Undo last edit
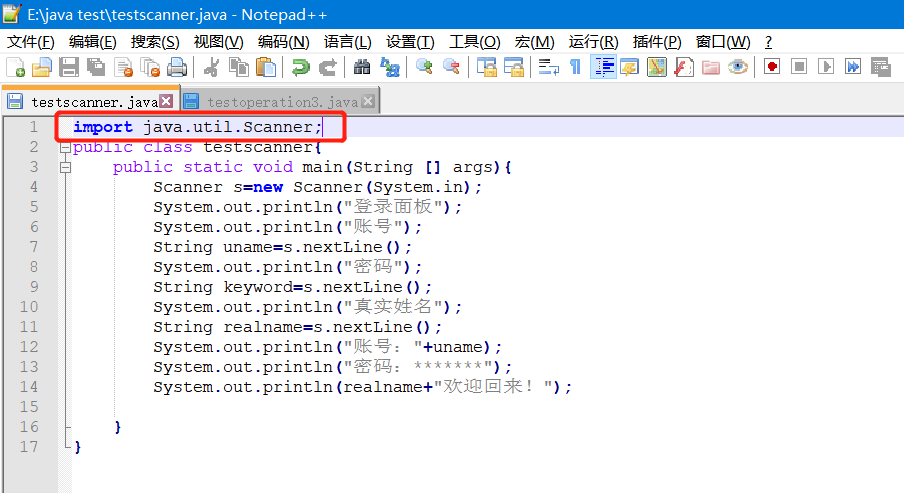 (x=300, y=67)
